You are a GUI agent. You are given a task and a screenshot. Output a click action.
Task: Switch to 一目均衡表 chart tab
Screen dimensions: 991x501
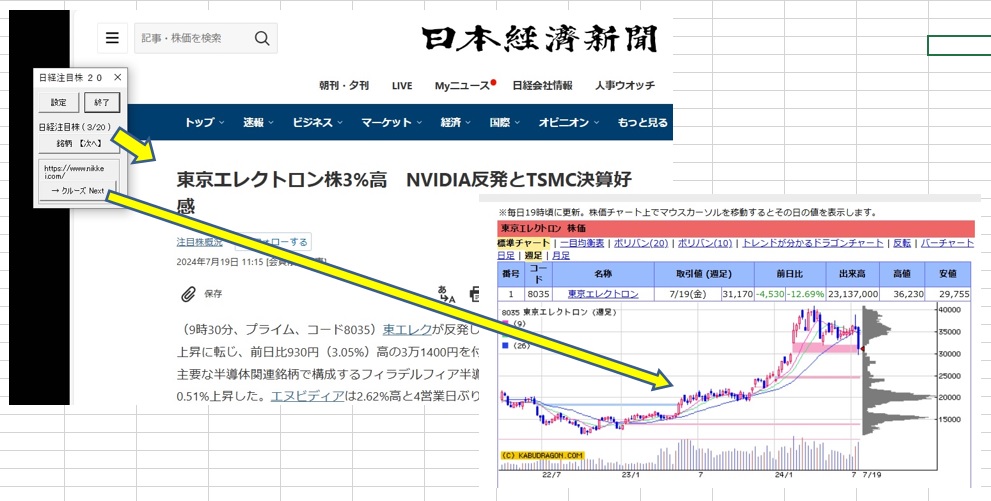pyautogui.click(x=581, y=243)
